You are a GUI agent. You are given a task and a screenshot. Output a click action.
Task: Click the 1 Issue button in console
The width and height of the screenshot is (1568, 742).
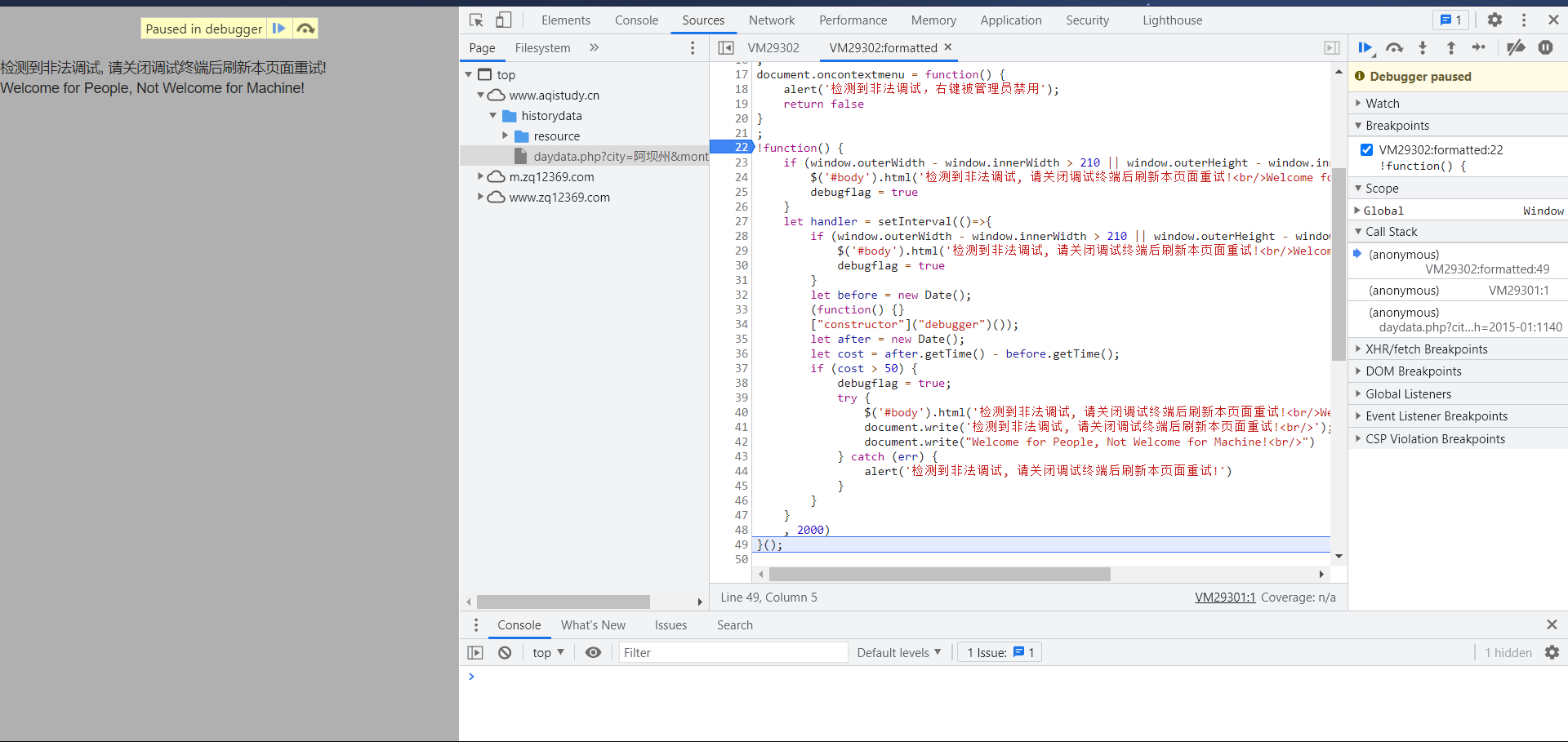[1000, 653]
